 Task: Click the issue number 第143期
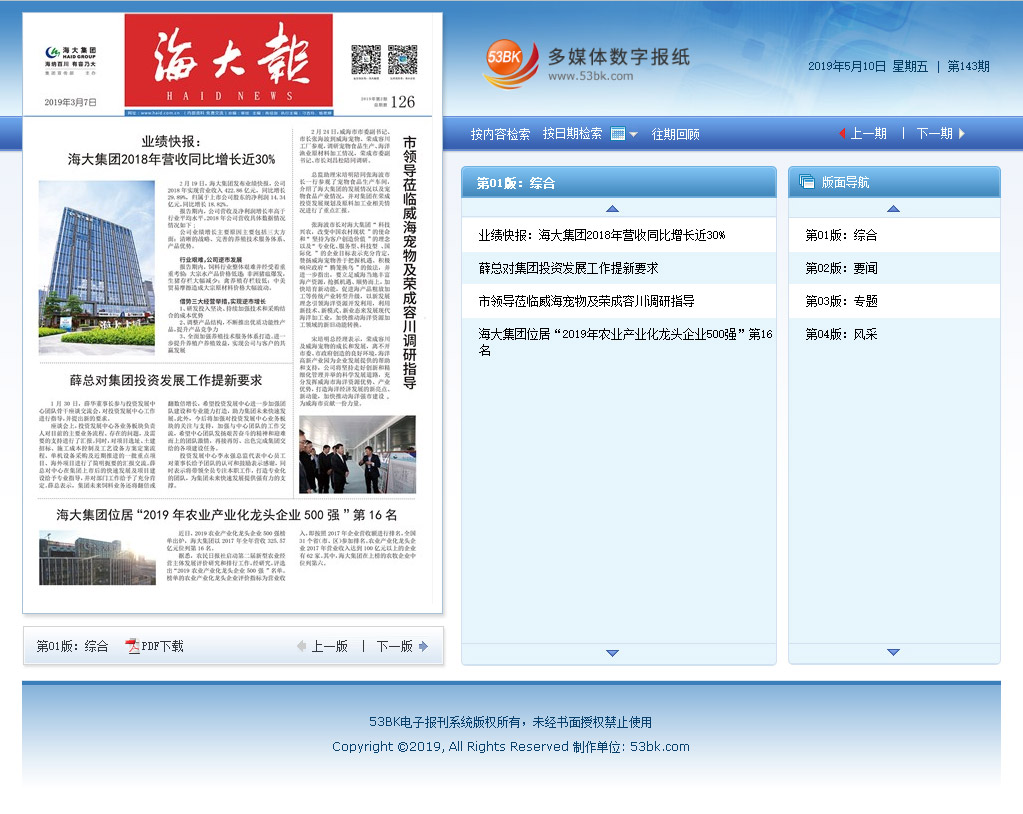click(968, 67)
